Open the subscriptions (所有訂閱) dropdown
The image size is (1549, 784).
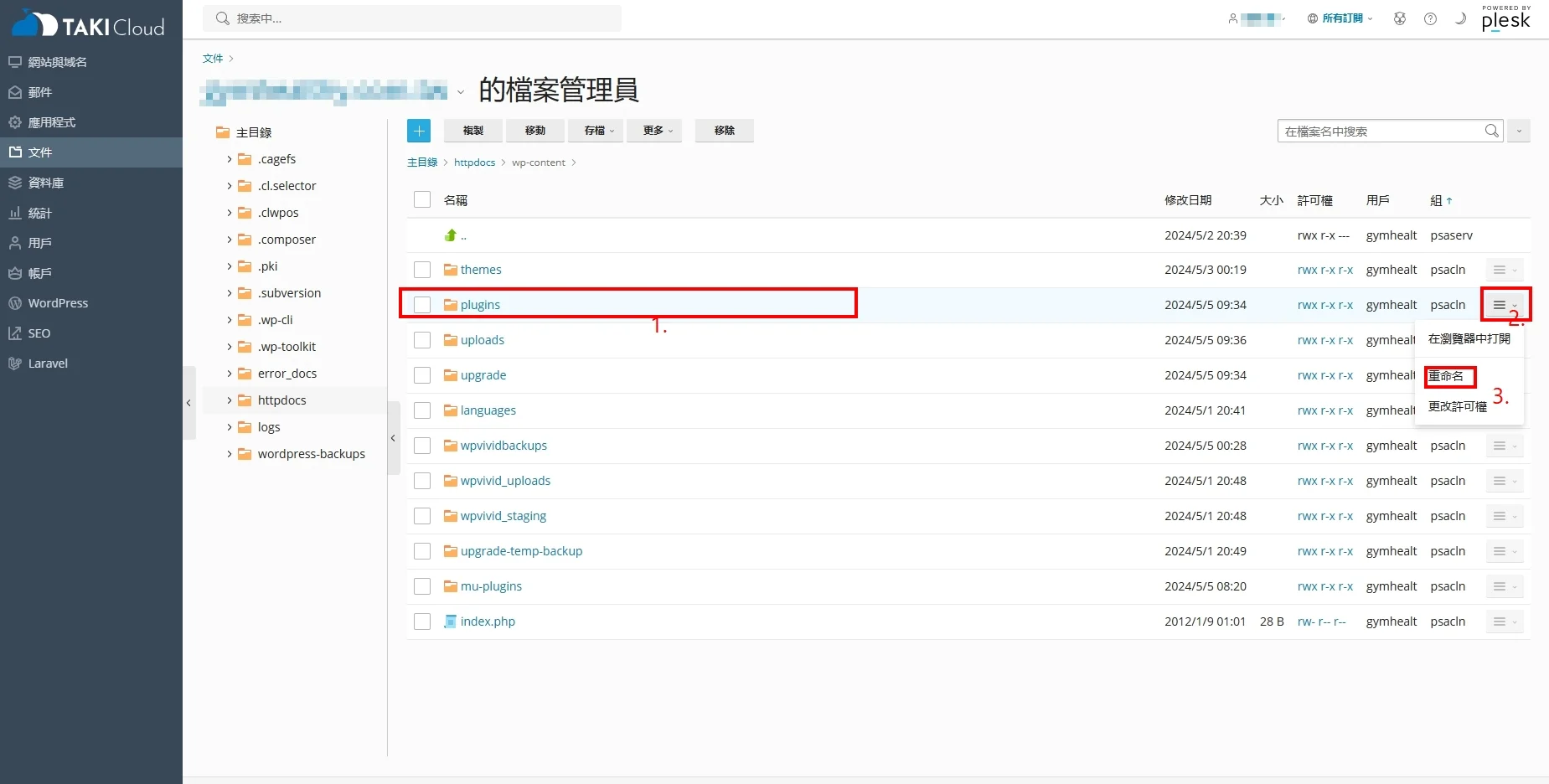(x=1340, y=18)
